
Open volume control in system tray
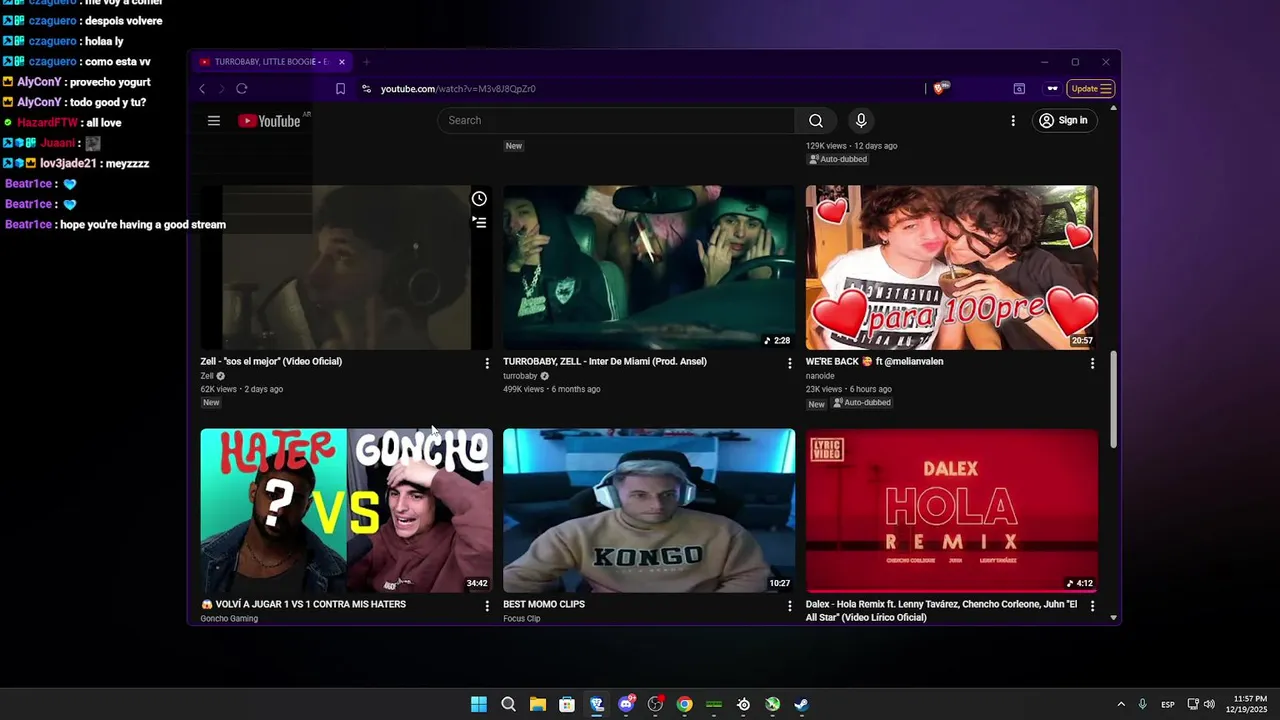(1209, 704)
